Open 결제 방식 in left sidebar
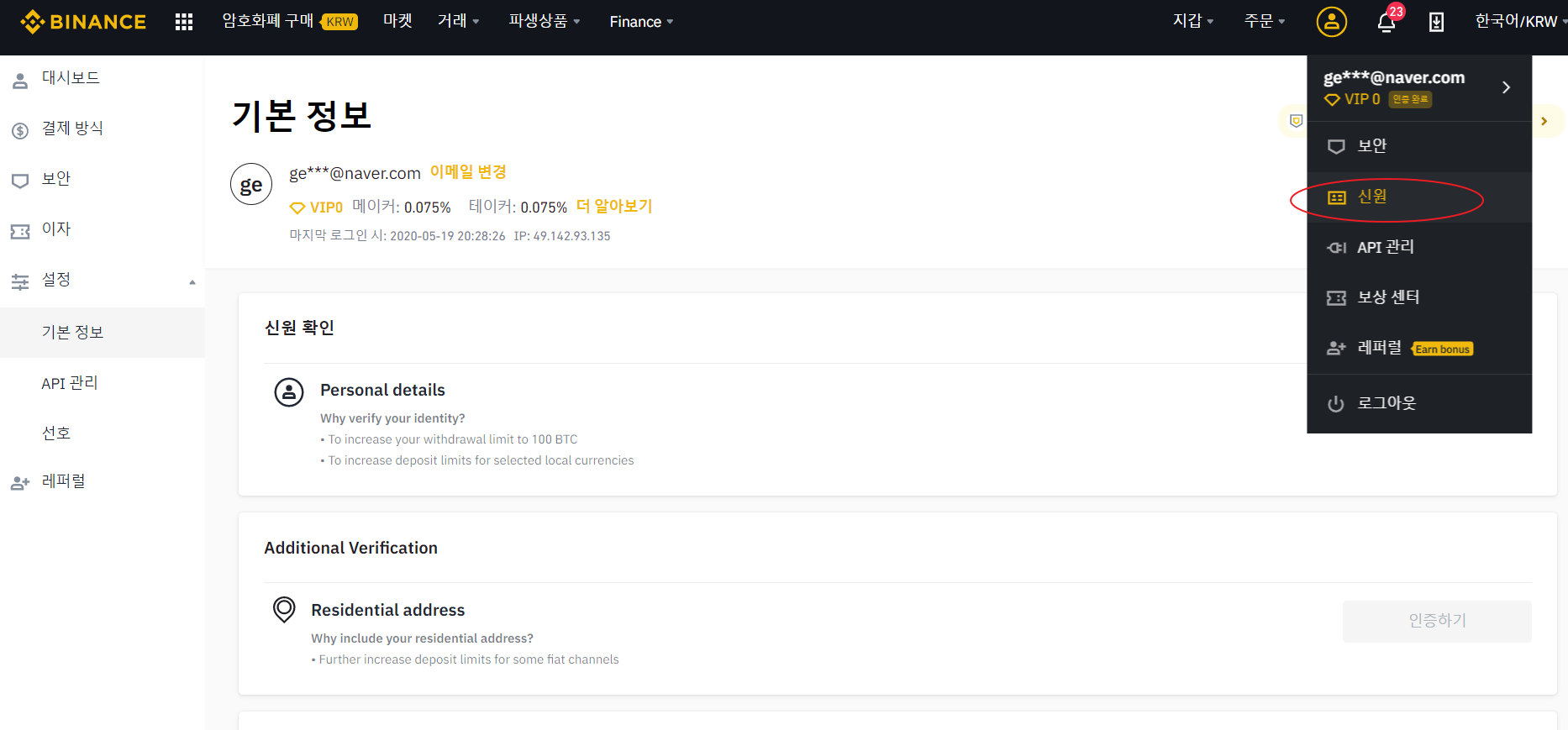The image size is (1568, 730). [102, 129]
